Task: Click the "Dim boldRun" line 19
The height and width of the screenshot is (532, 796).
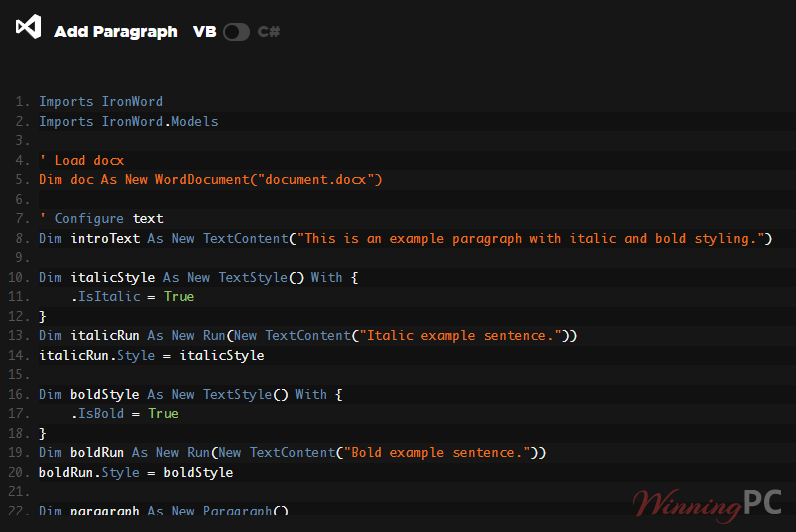Action: (x=292, y=453)
